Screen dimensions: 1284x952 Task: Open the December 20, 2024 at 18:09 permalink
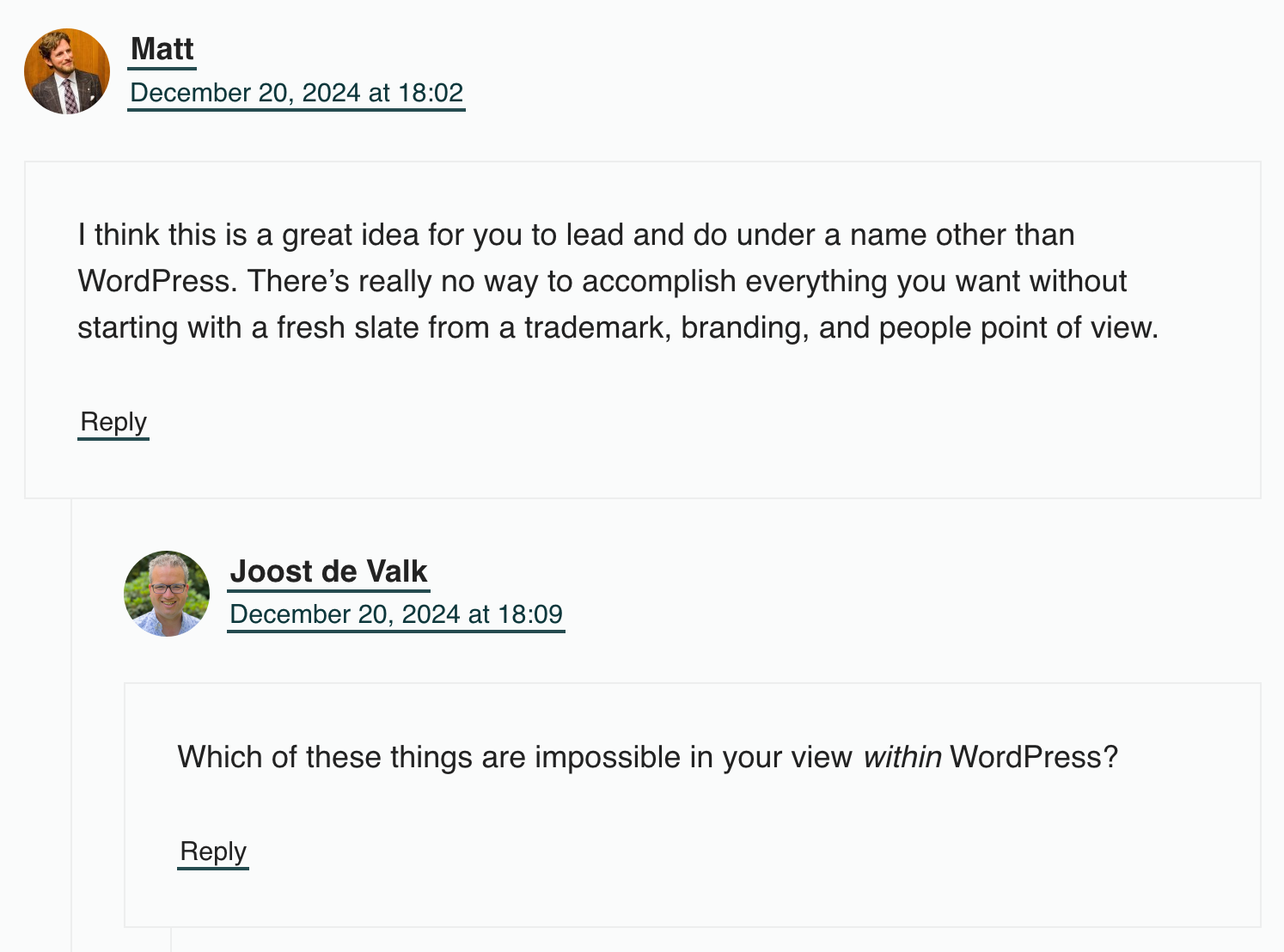coord(396,615)
